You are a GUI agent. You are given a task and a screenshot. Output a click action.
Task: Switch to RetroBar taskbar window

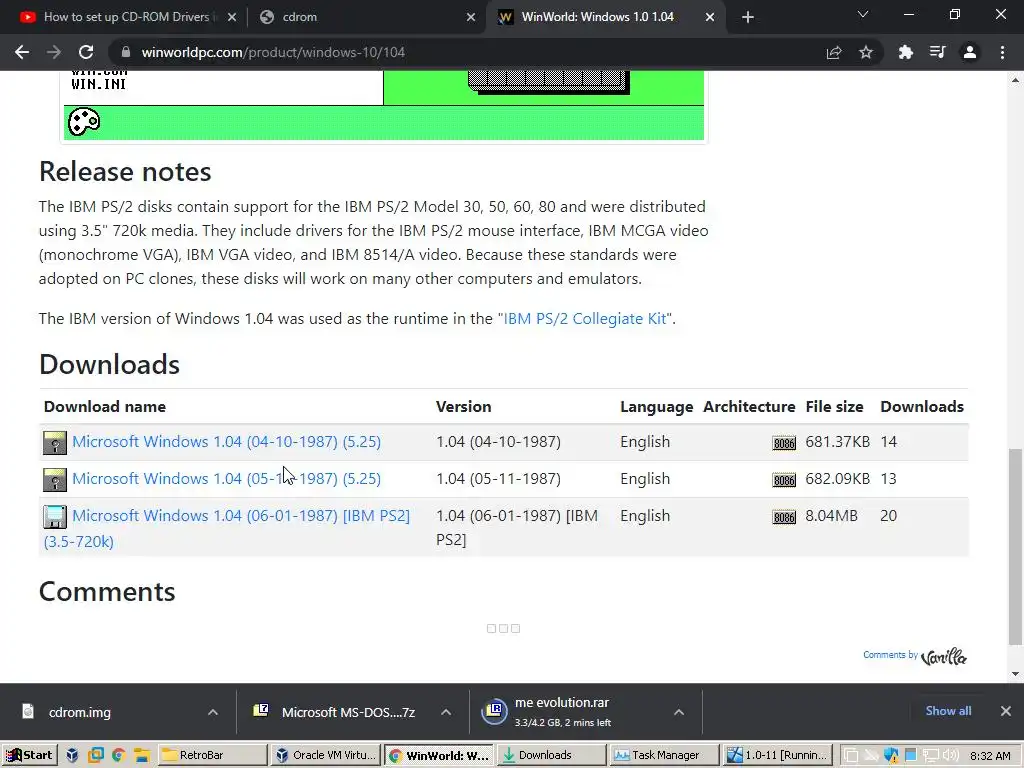coord(212,756)
